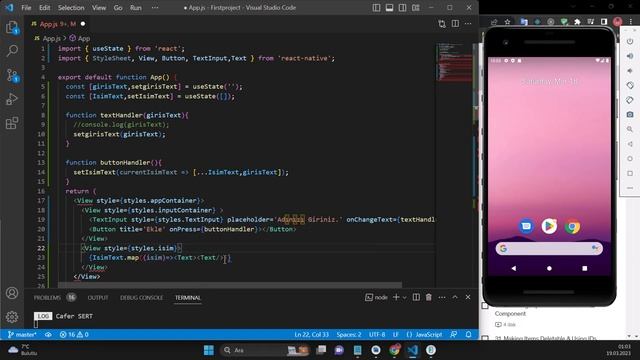The width and height of the screenshot is (640, 360).
Task: Open the Edit menu
Action: click(x=44, y=7)
